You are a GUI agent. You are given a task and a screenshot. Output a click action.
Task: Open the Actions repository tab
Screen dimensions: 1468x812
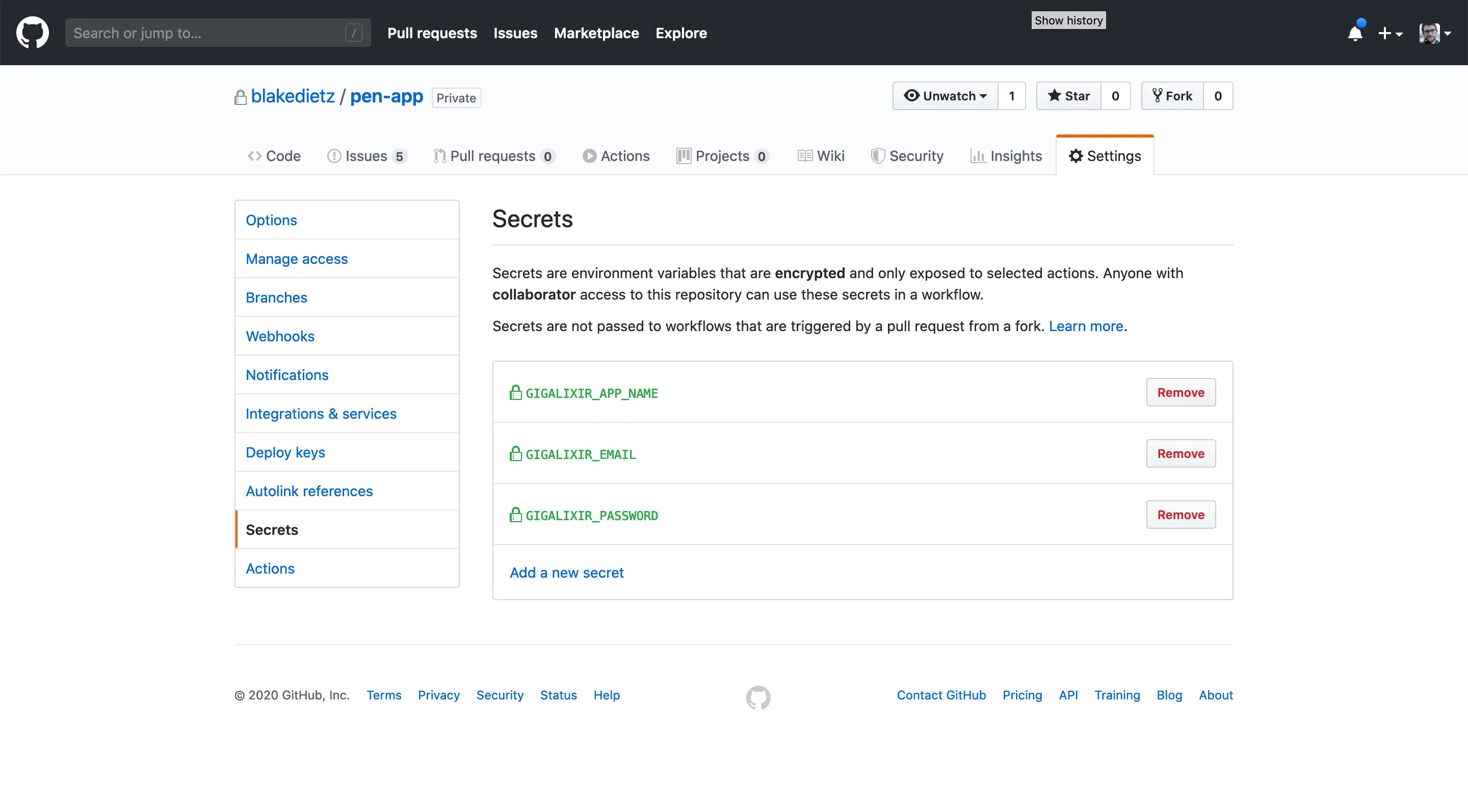pos(616,156)
